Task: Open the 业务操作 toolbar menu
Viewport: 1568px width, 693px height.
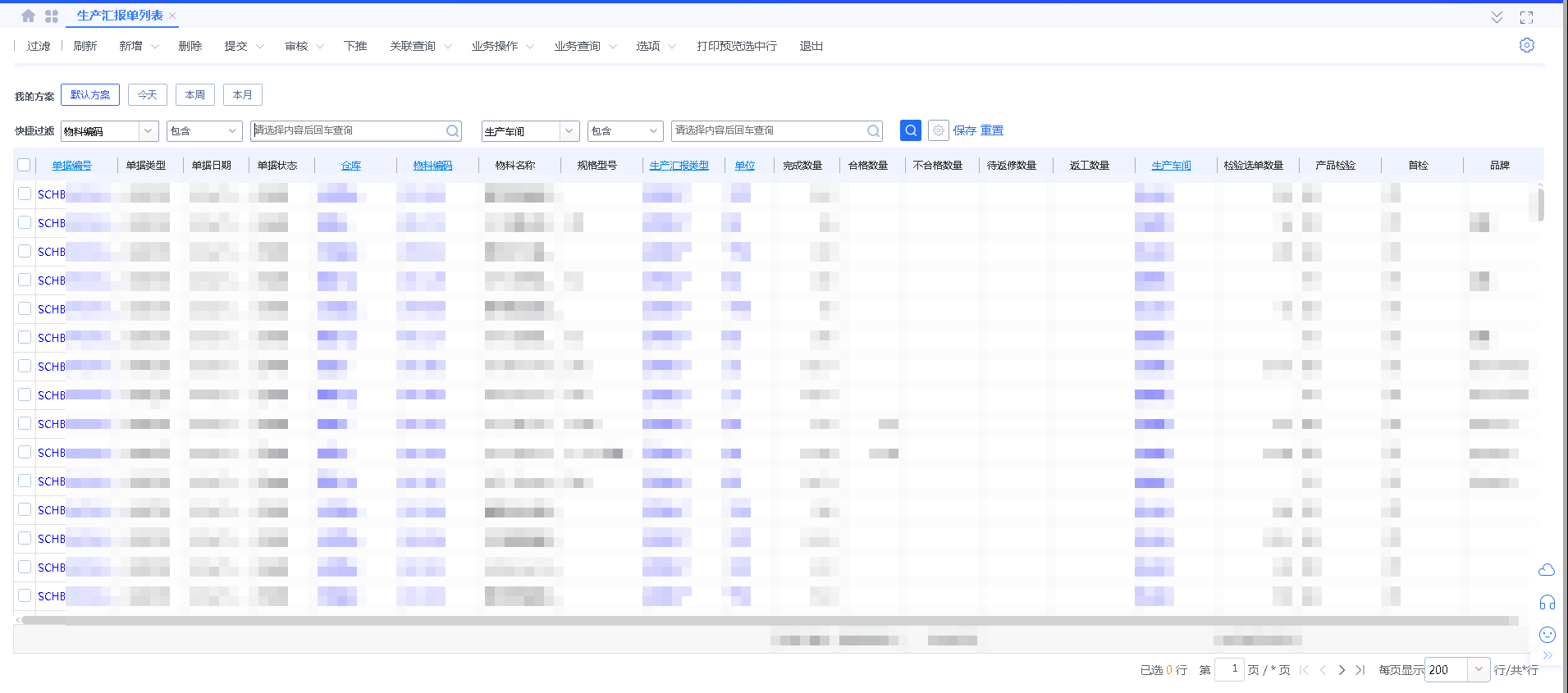Action: click(502, 46)
